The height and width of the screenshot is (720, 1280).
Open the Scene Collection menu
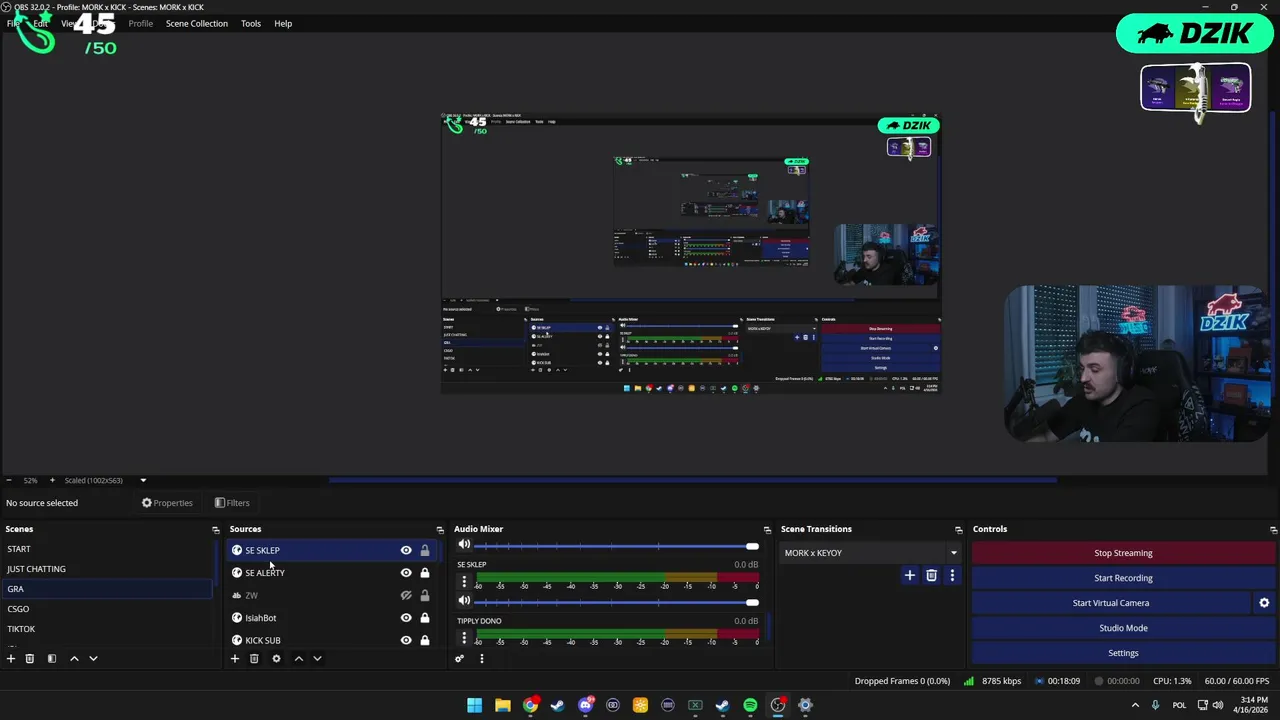click(197, 23)
